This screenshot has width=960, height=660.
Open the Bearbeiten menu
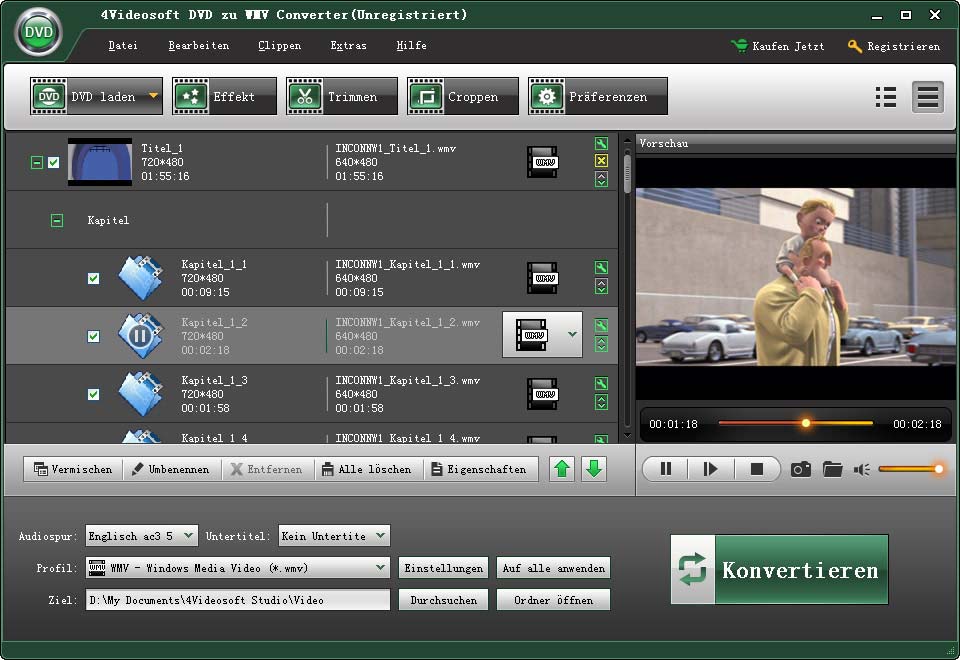198,46
